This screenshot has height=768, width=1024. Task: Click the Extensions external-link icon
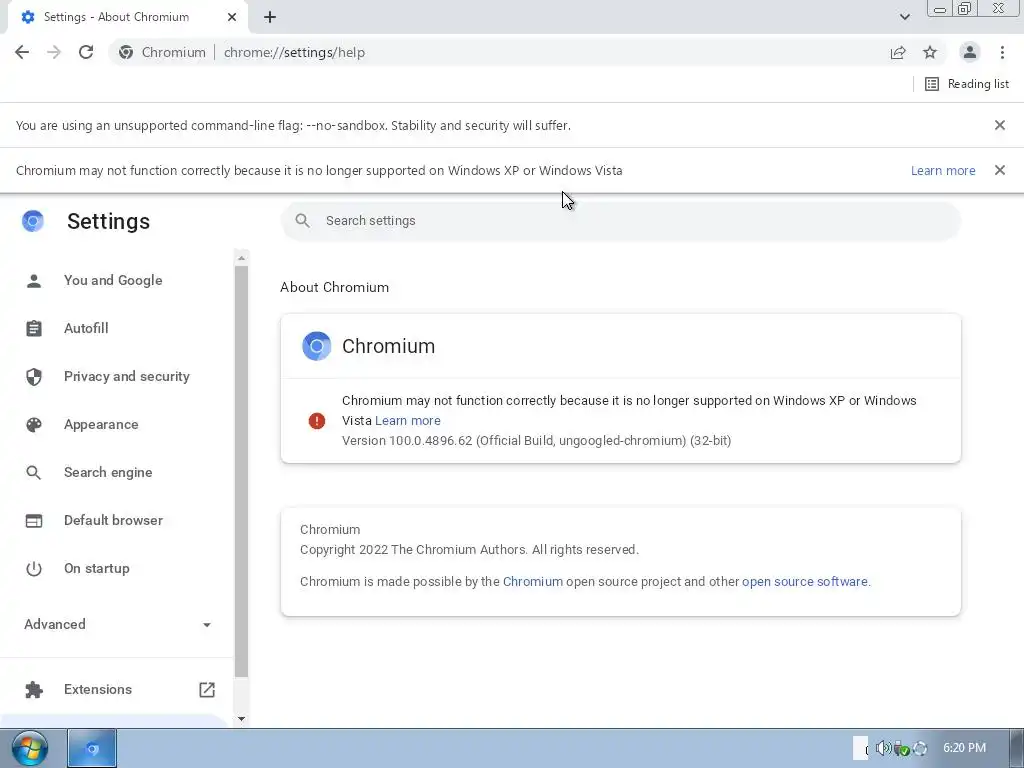pyautogui.click(x=207, y=690)
